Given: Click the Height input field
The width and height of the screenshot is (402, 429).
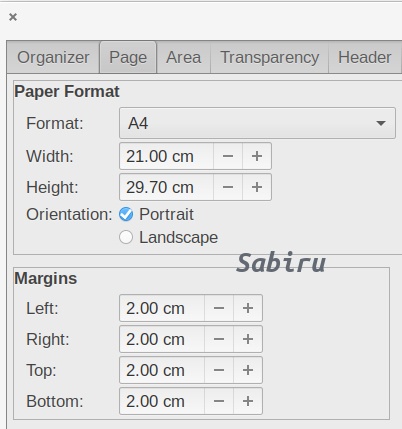Looking at the screenshot, I should click(166, 187).
